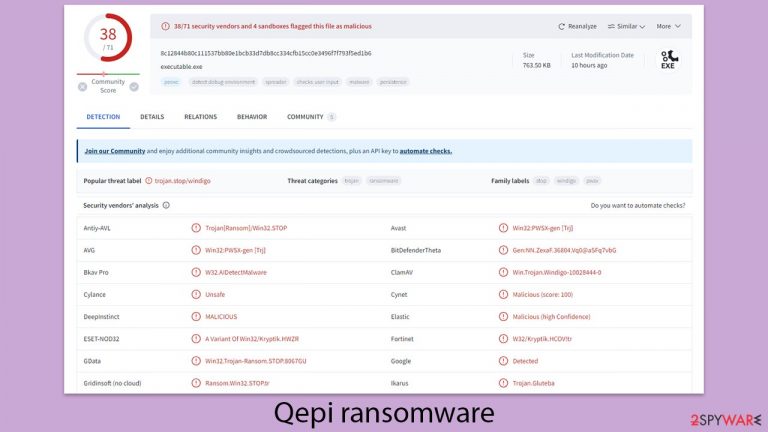Click Do you want to automate checks
The height and width of the screenshot is (432, 768).
click(x=638, y=205)
